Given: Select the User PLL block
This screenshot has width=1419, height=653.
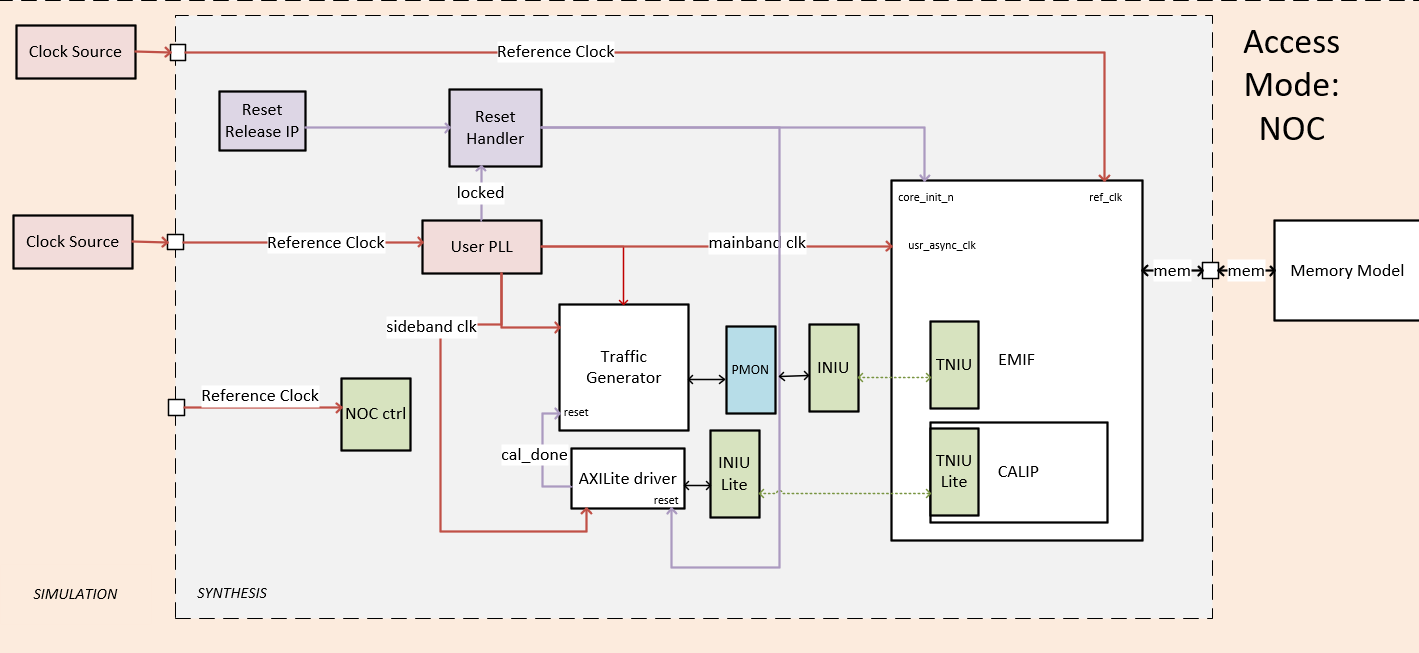Looking at the screenshot, I should tap(481, 245).
